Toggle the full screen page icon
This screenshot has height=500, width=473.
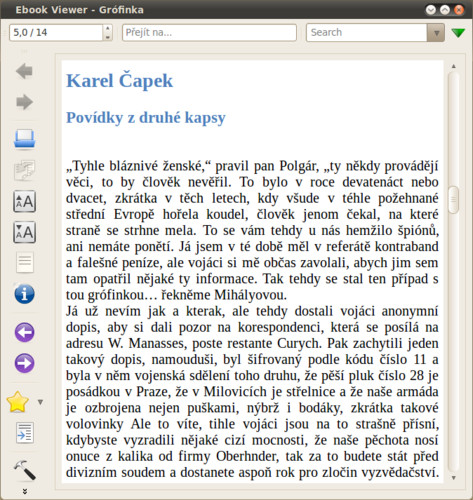25,262
